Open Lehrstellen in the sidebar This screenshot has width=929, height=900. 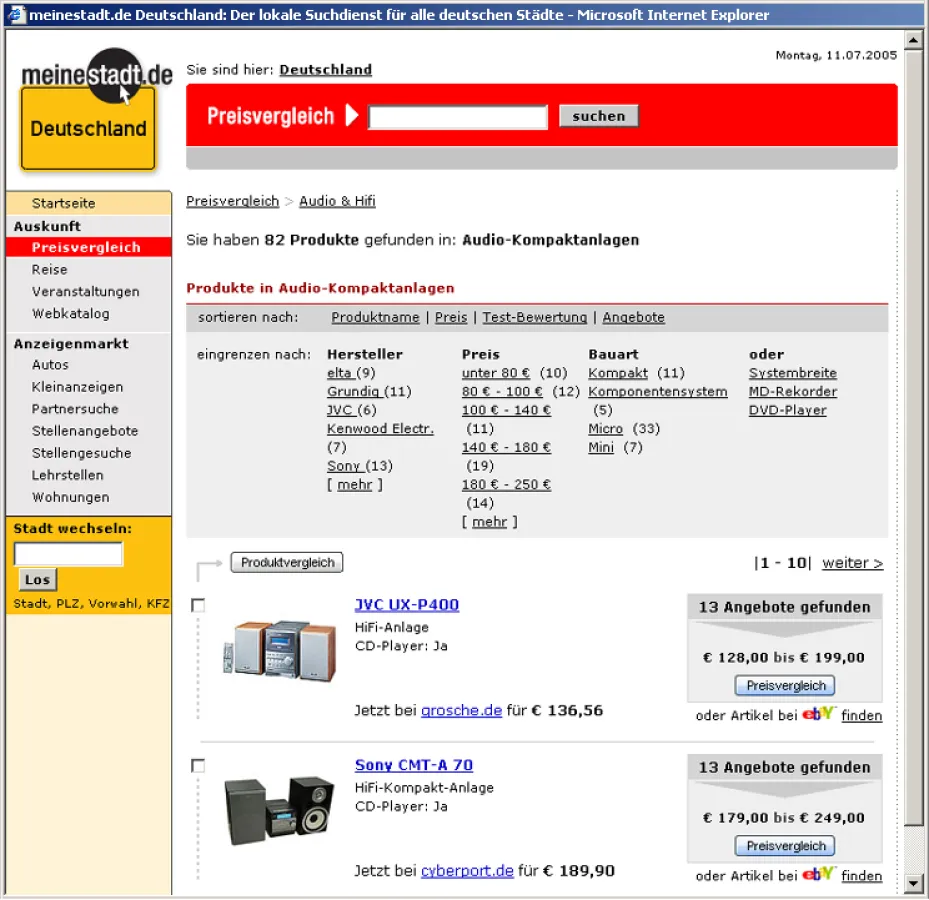coord(68,475)
